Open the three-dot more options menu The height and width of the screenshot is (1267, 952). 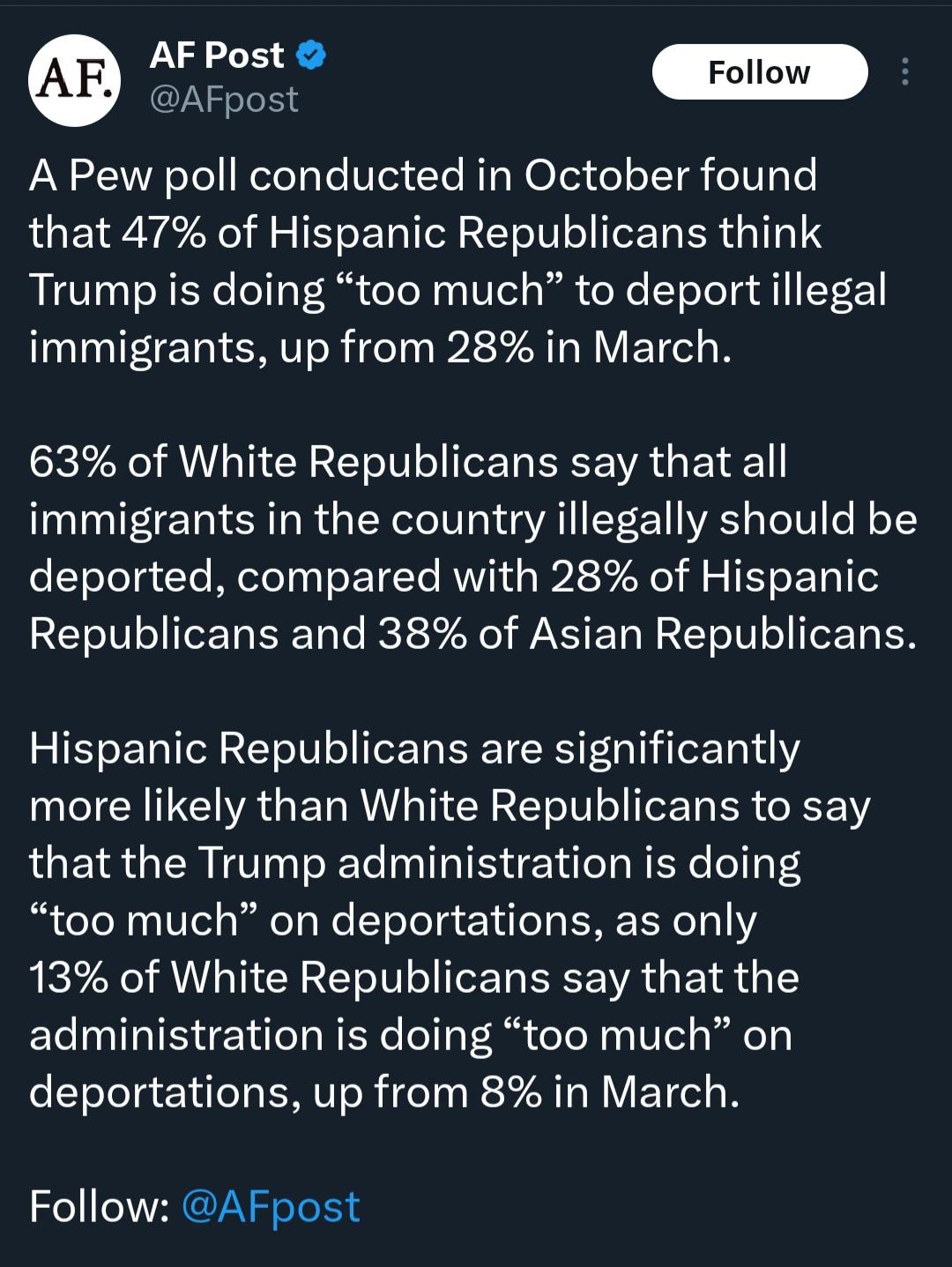click(904, 72)
